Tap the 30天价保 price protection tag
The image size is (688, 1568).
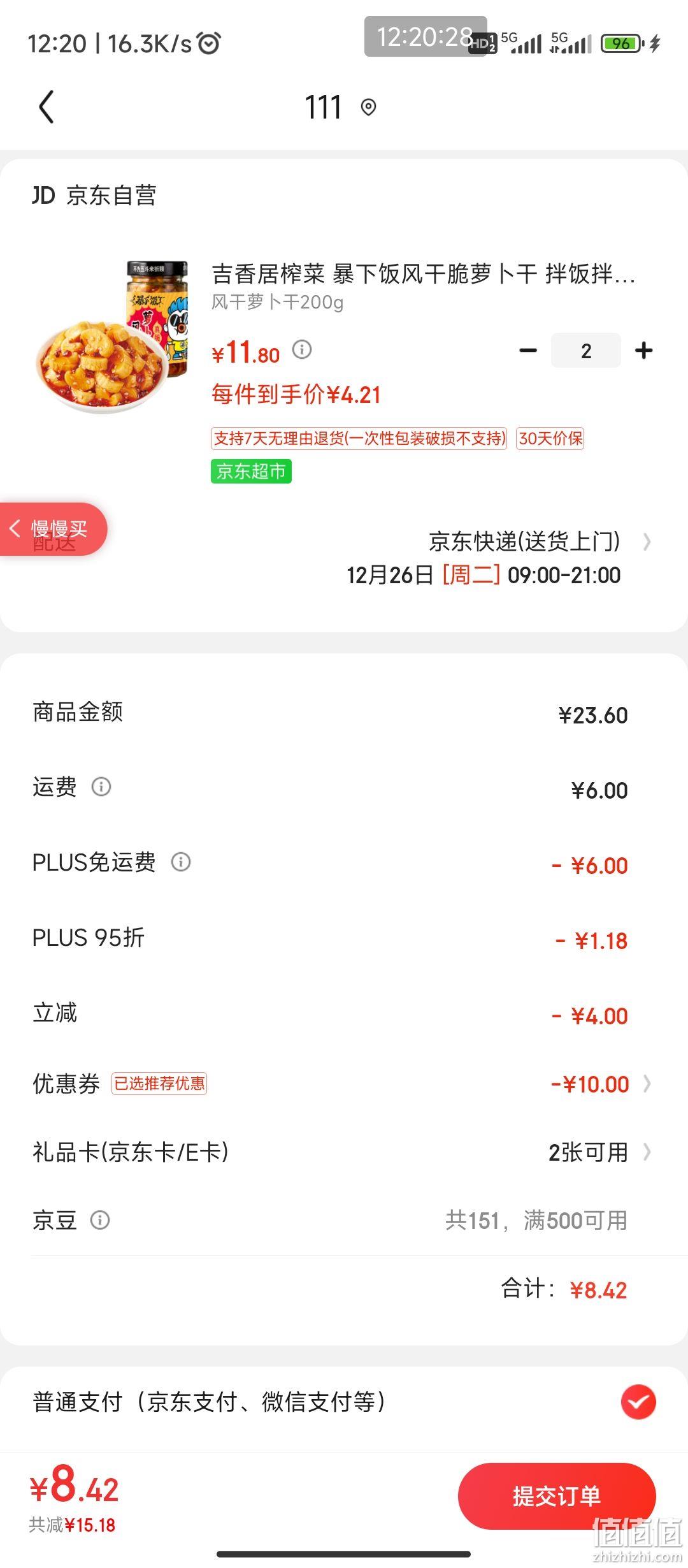[550, 439]
